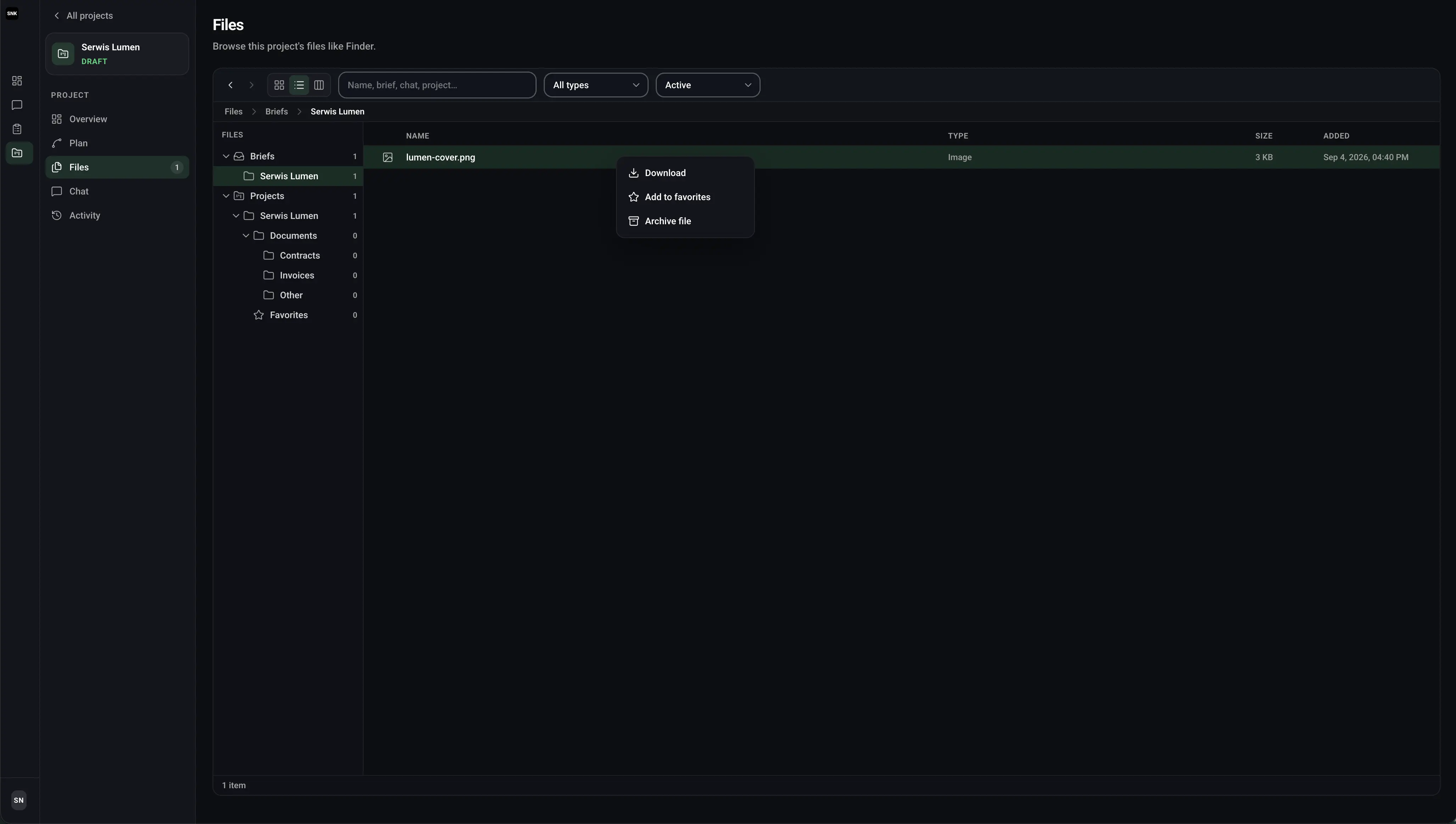Viewport: 1456px width, 824px height.
Task: Select the Invoices folder
Action: point(288,275)
